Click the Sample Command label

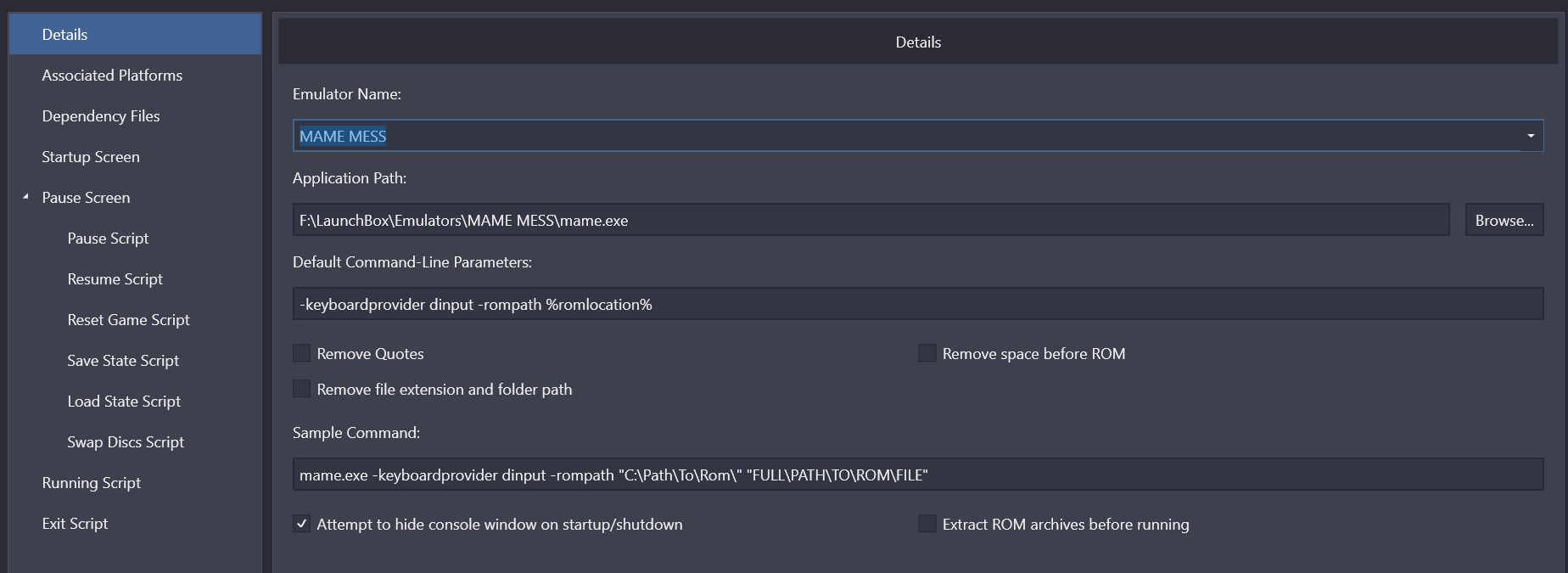tap(356, 433)
